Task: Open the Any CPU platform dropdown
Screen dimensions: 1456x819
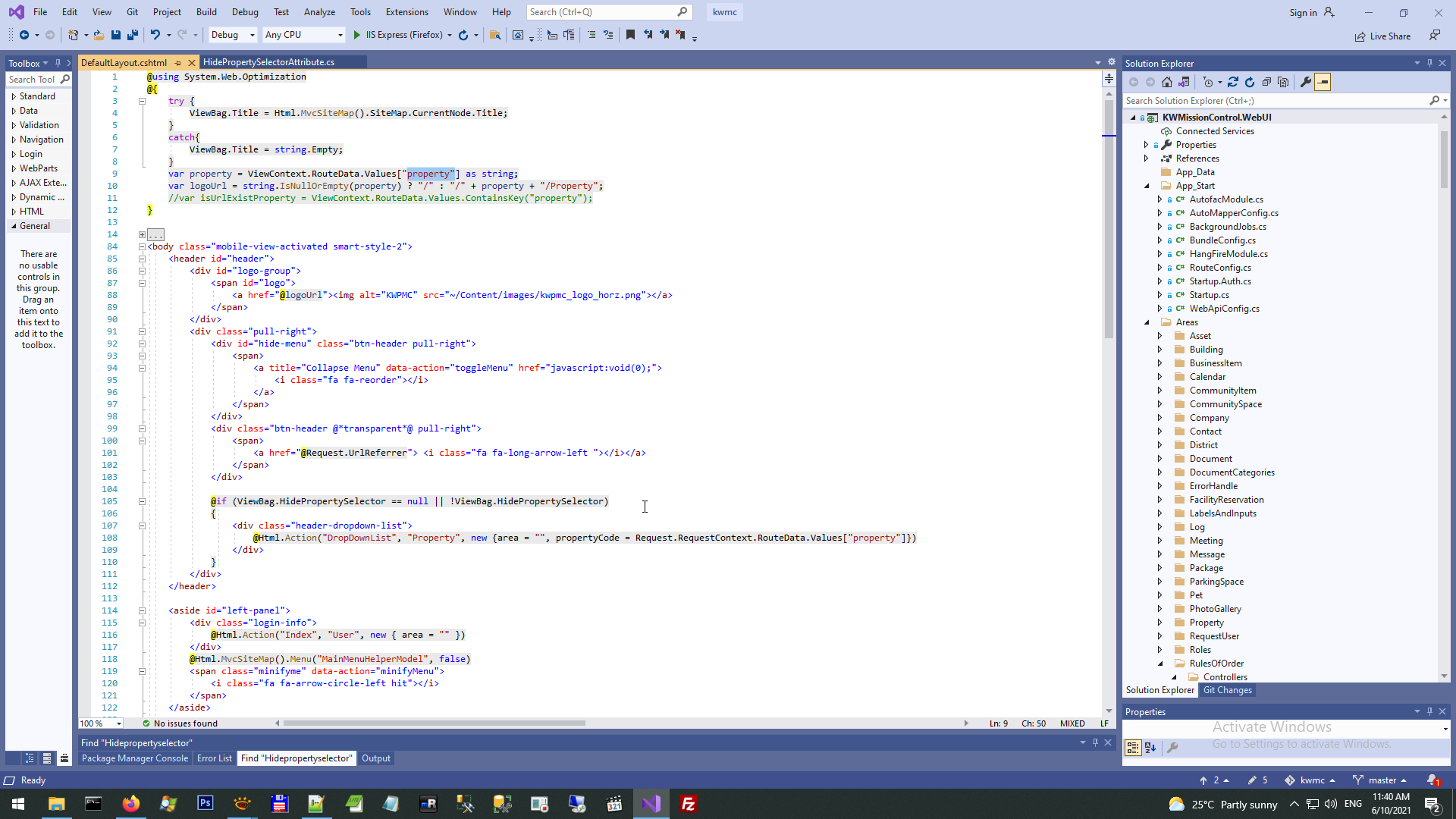Action: tap(339, 35)
